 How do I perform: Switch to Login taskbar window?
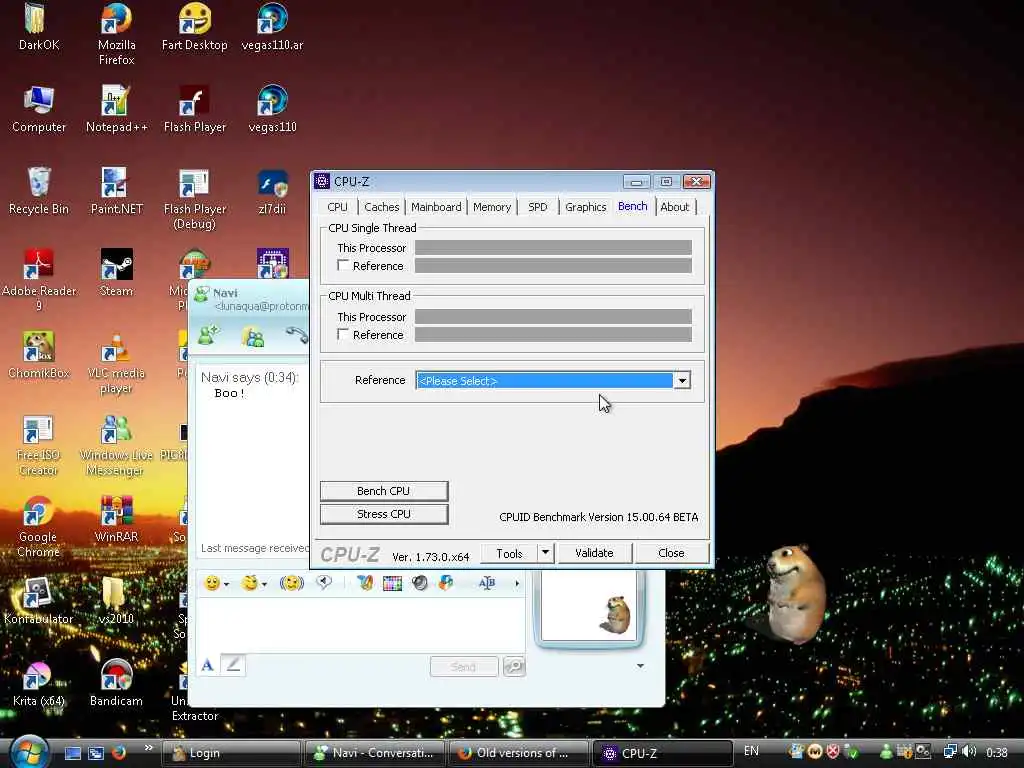click(x=231, y=753)
